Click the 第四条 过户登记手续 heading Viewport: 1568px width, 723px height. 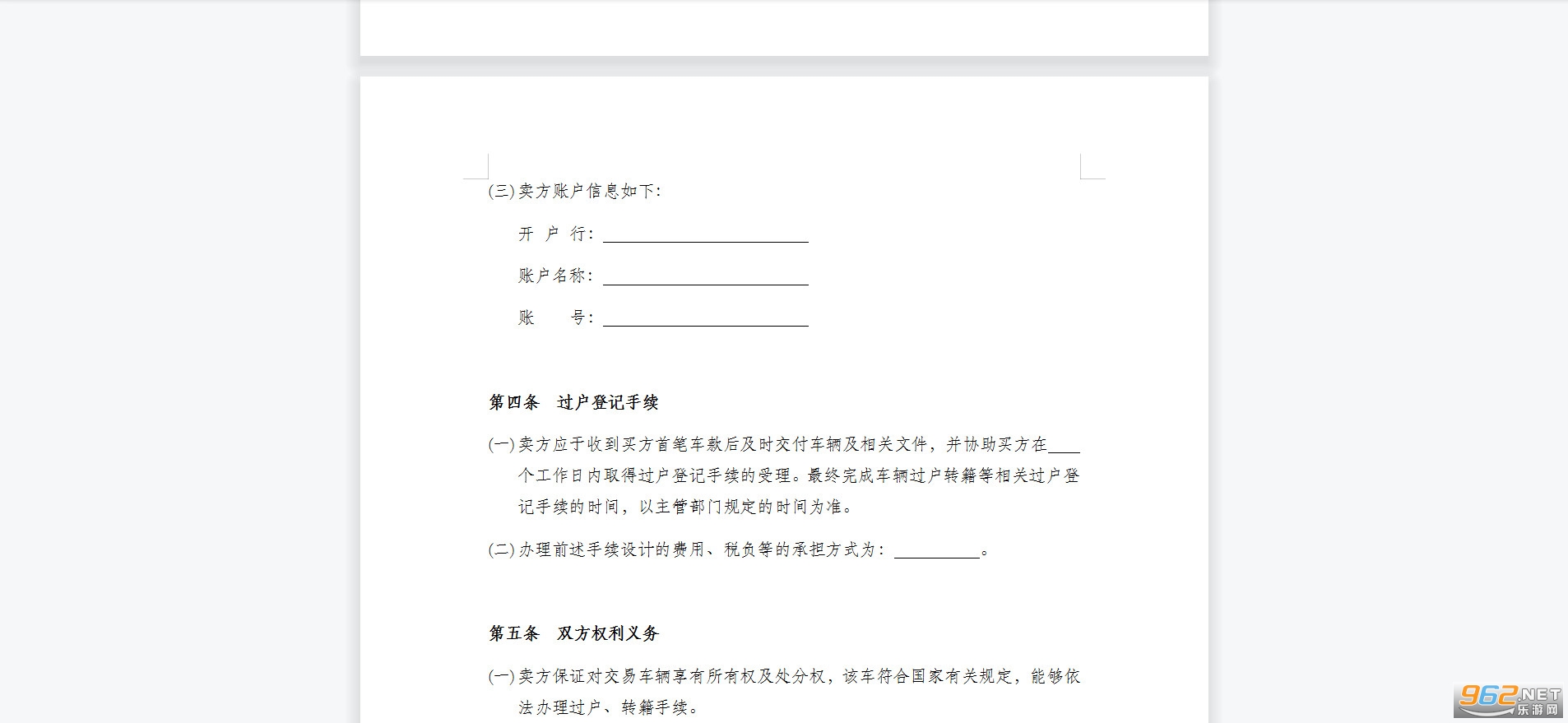(573, 402)
